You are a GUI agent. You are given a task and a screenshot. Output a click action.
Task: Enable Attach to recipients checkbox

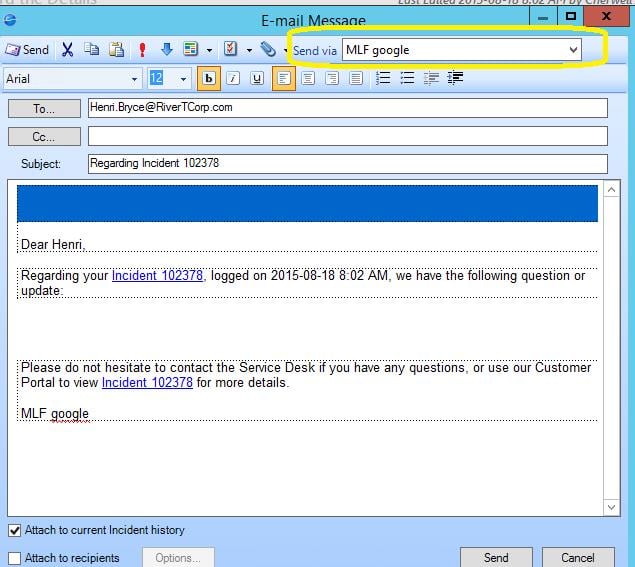(x=14, y=558)
